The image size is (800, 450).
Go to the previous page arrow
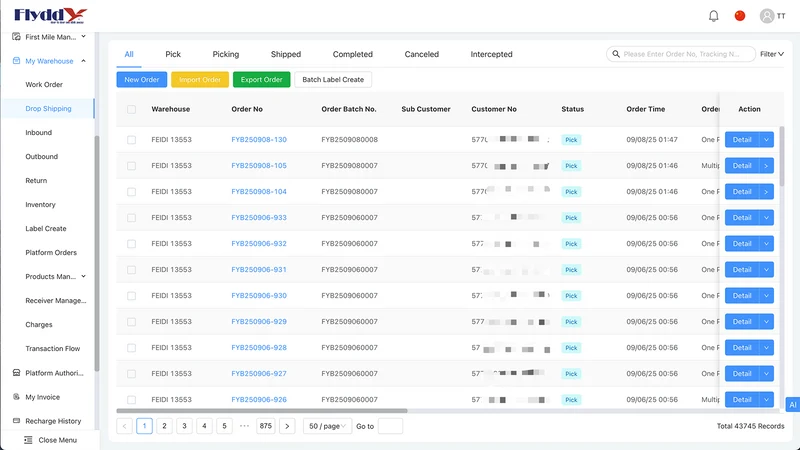tap(124, 426)
